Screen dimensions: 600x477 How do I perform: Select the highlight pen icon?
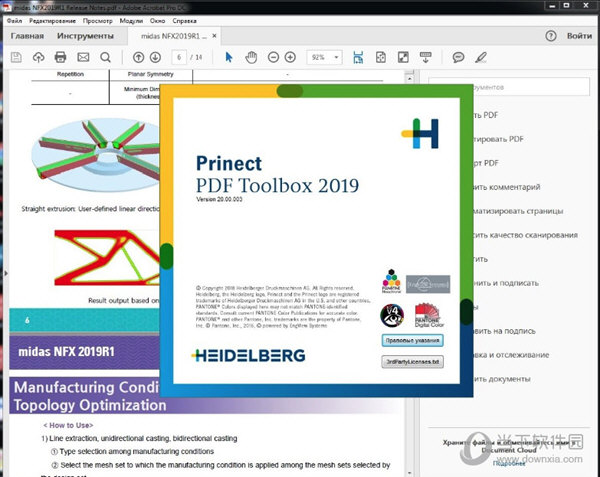481,57
